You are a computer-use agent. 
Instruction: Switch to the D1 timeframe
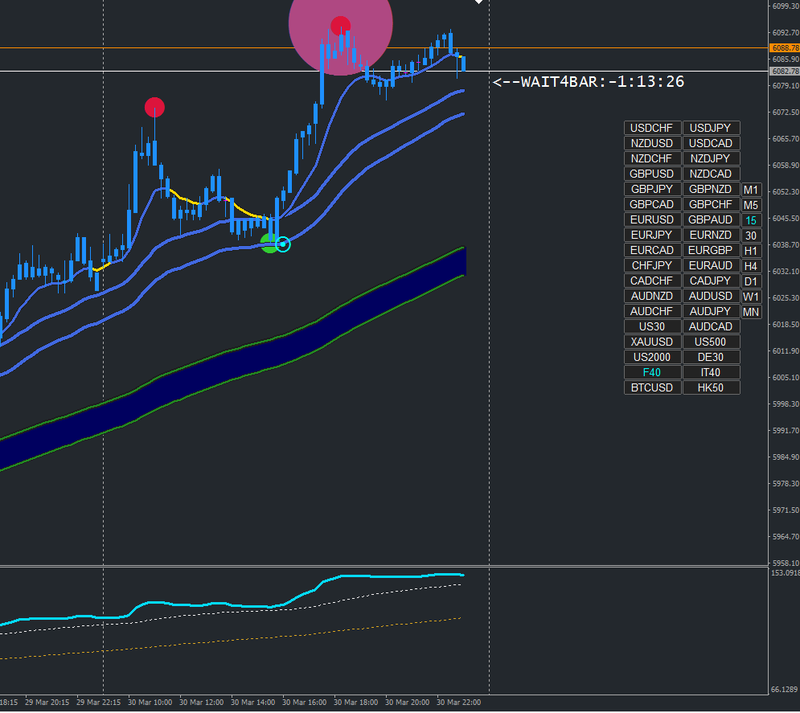751,282
